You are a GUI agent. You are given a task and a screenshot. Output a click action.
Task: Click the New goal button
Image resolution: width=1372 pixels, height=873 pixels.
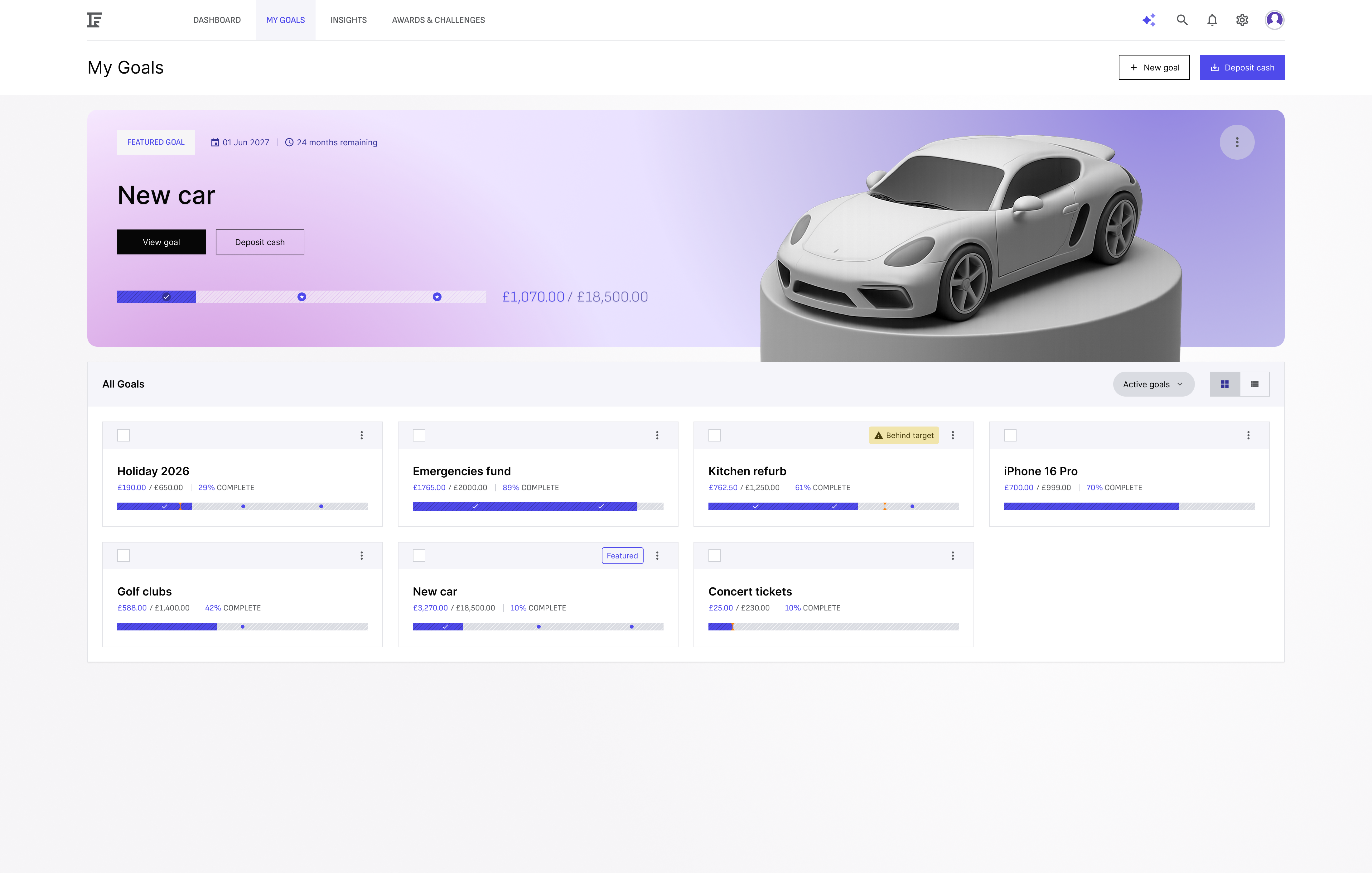pos(1154,67)
